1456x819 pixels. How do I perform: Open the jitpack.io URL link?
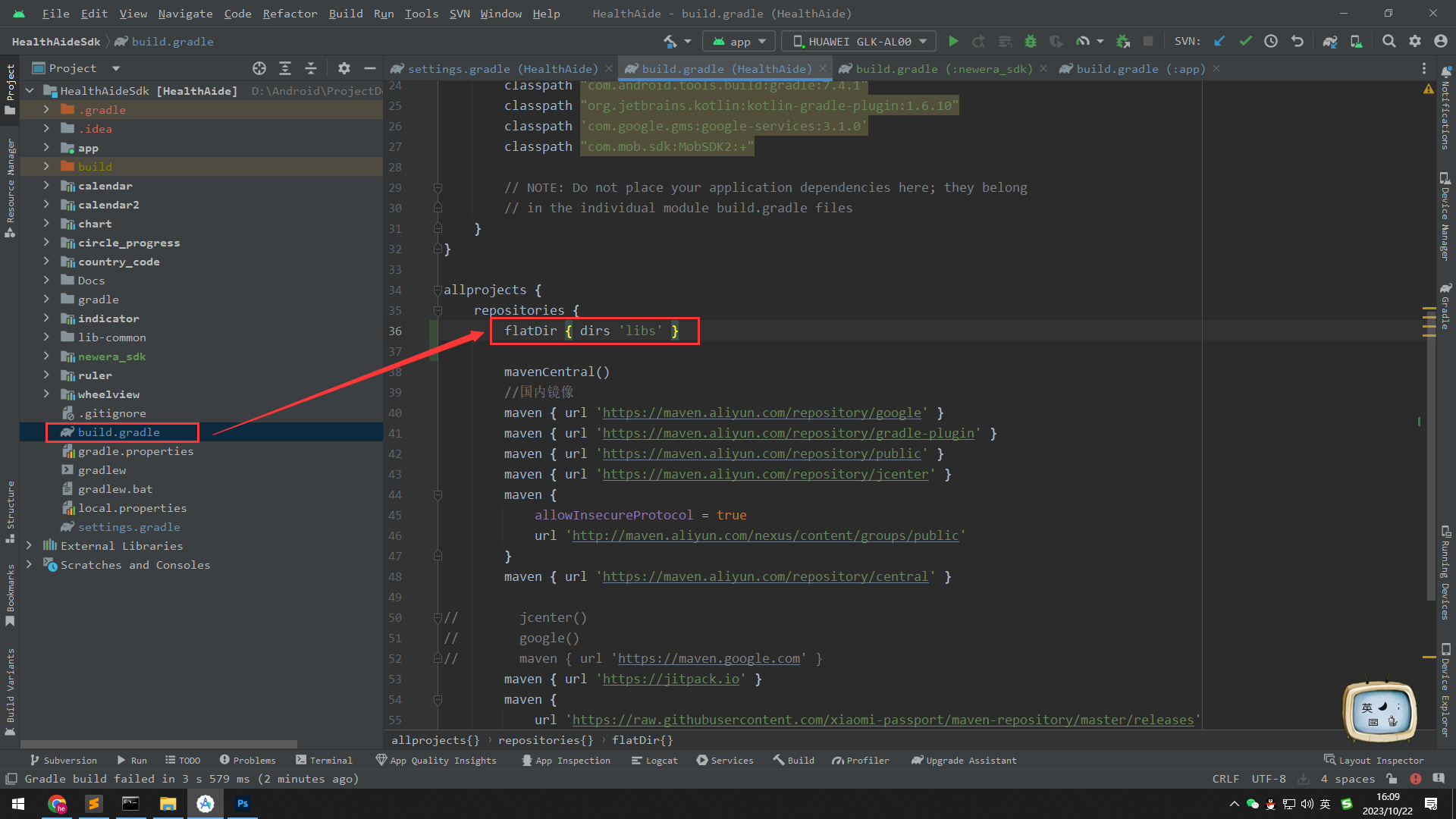tap(670, 679)
